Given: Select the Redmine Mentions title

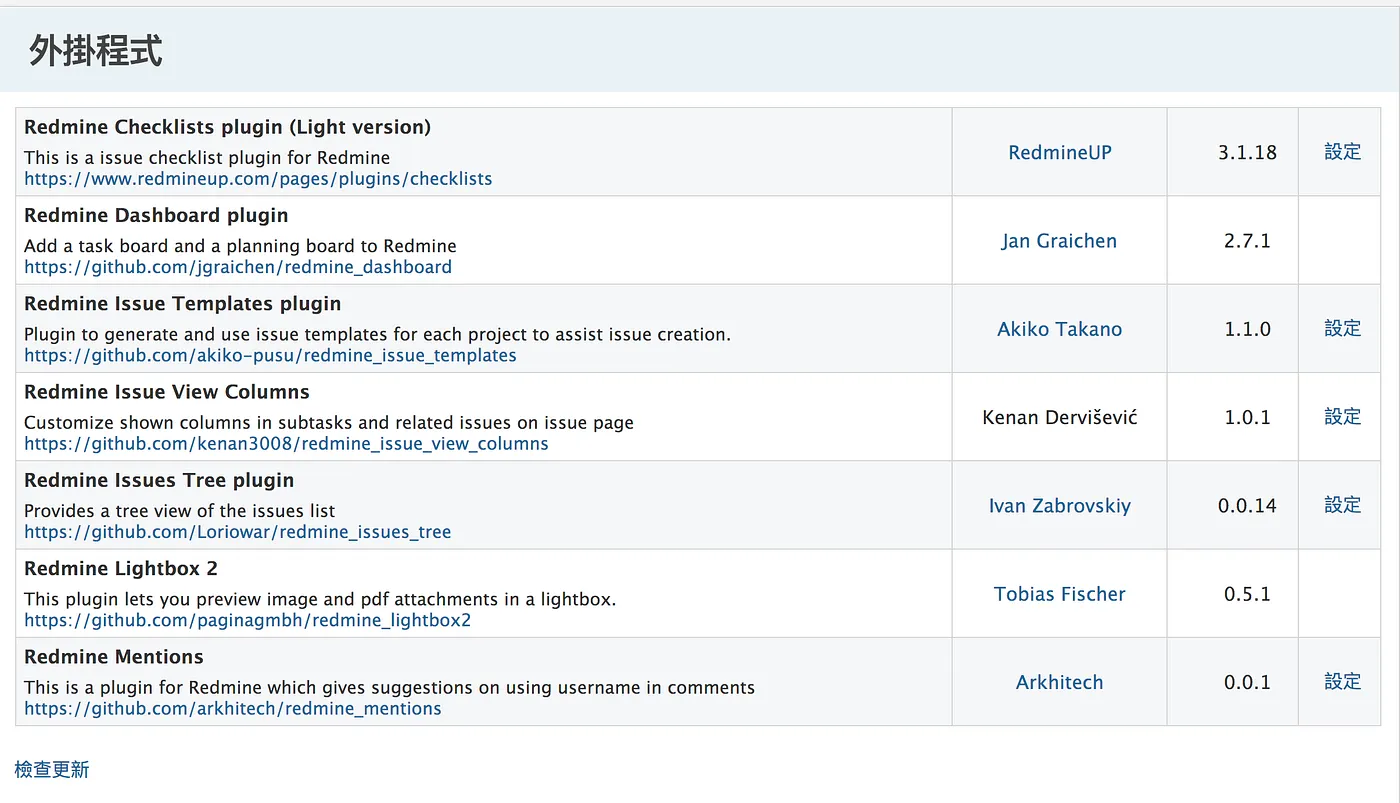Looking at the screenshot, I should [114, 657].
